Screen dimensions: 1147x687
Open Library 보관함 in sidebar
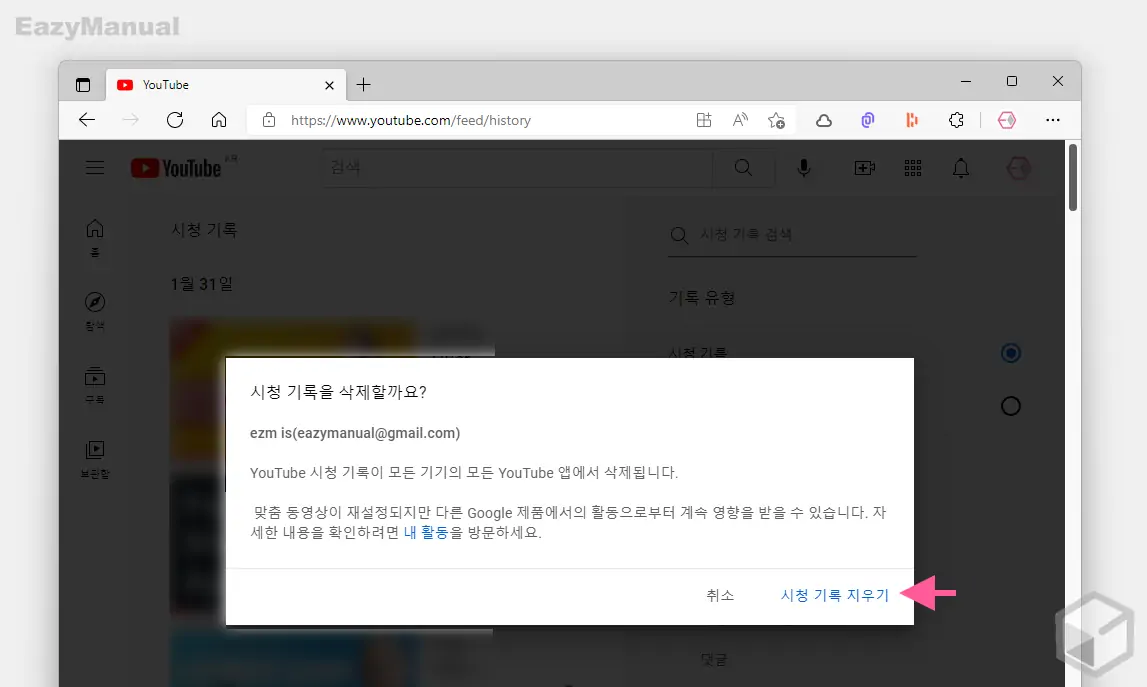pos(95,459)
